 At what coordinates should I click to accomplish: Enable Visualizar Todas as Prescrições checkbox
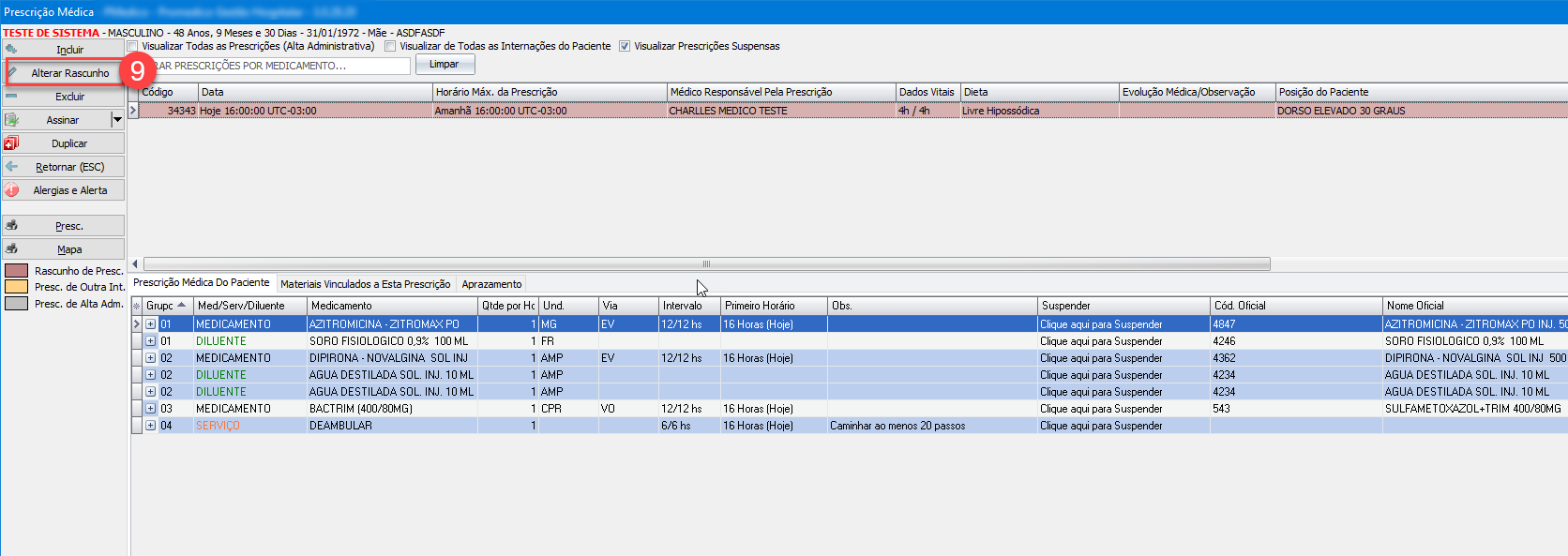(133, 46)
